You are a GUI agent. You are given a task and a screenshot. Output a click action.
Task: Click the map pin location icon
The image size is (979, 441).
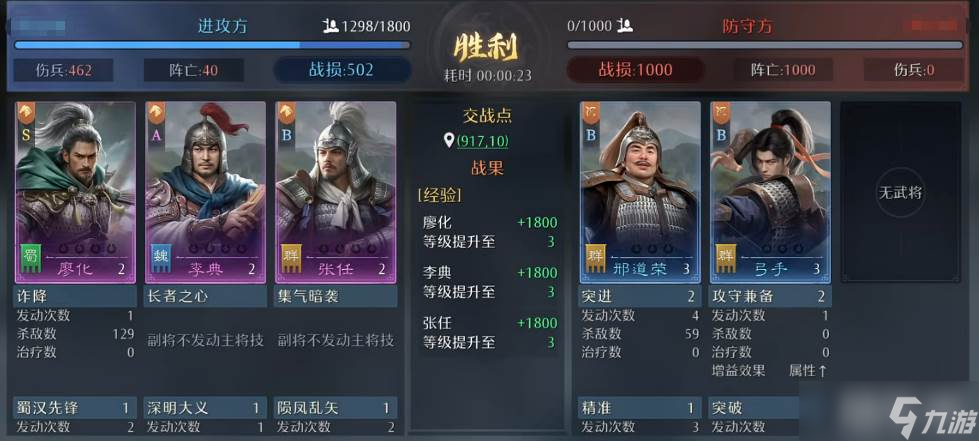(448, 141)
